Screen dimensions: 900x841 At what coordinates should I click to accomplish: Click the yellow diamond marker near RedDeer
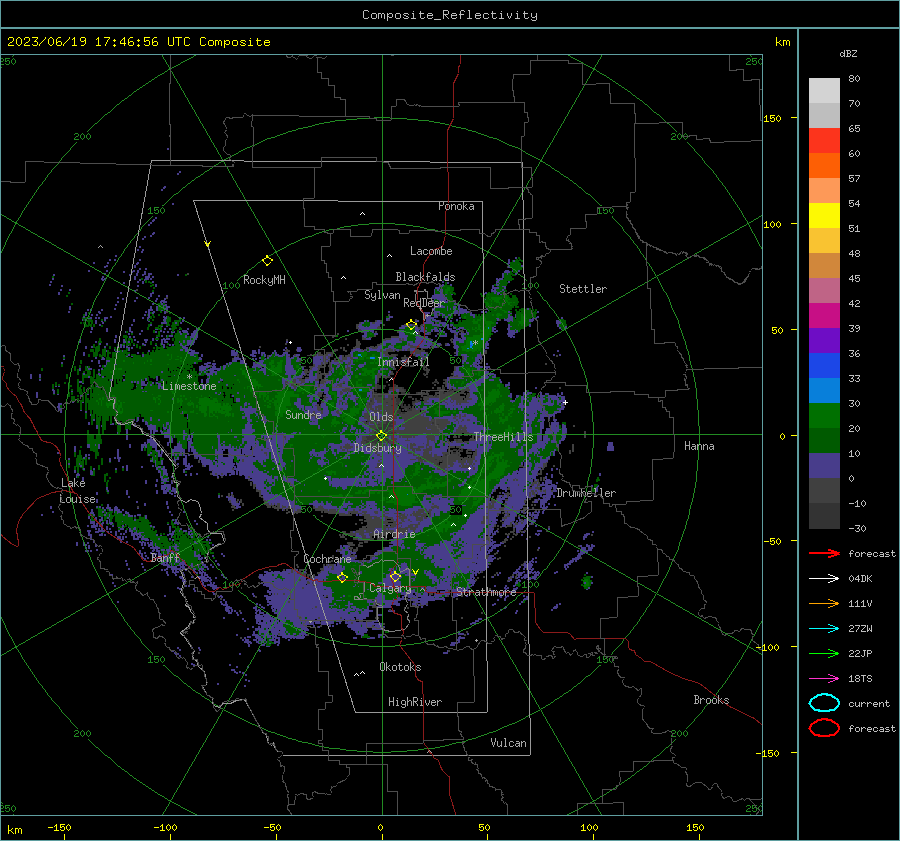point(411,325)
